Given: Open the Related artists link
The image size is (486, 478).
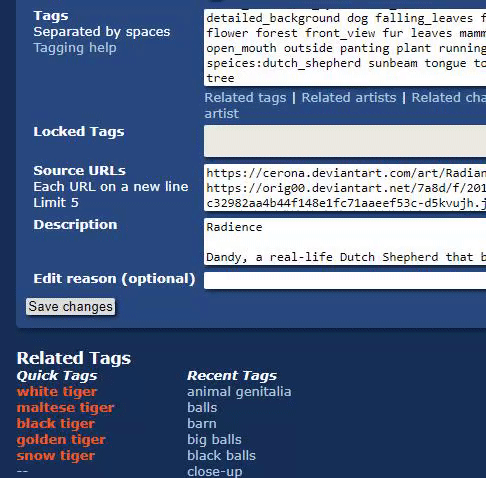Looking at the screenshot, I should coord(349,98).
